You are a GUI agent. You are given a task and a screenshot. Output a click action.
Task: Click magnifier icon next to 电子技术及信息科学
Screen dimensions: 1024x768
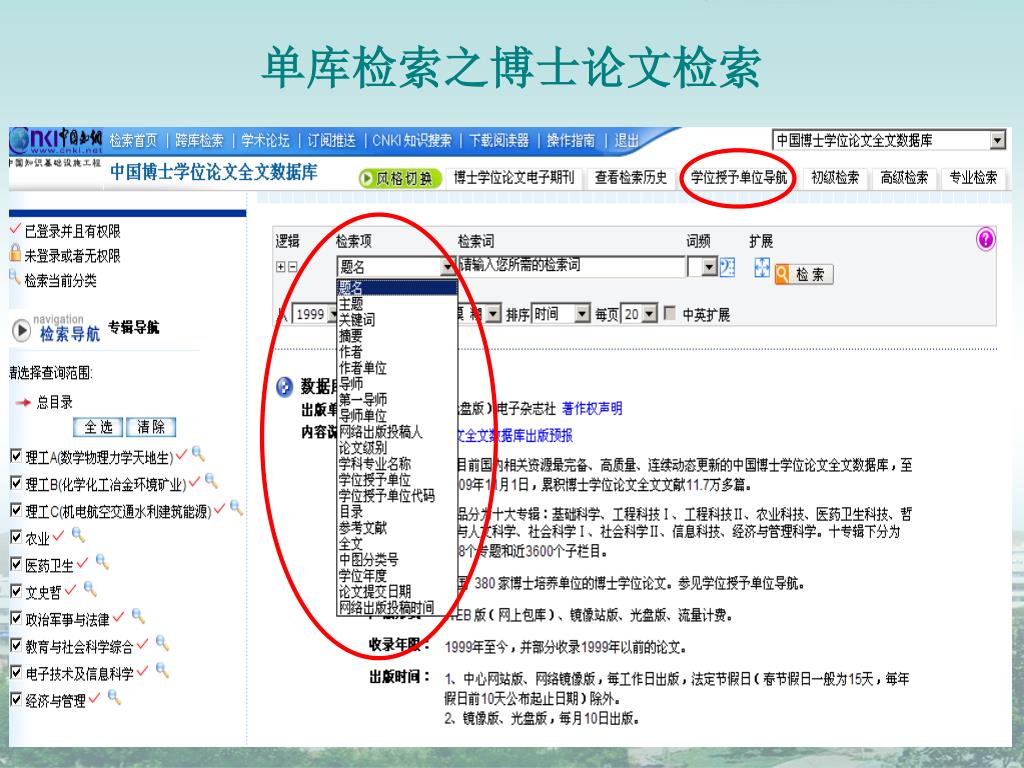[x=163, y=670]
